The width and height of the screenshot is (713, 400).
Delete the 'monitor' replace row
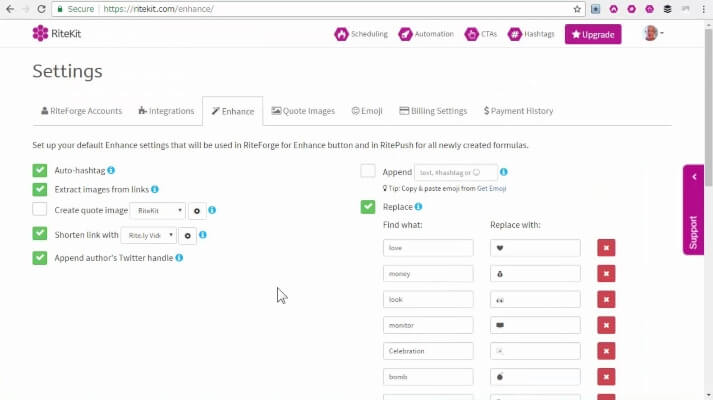click(x=606, y=325)
